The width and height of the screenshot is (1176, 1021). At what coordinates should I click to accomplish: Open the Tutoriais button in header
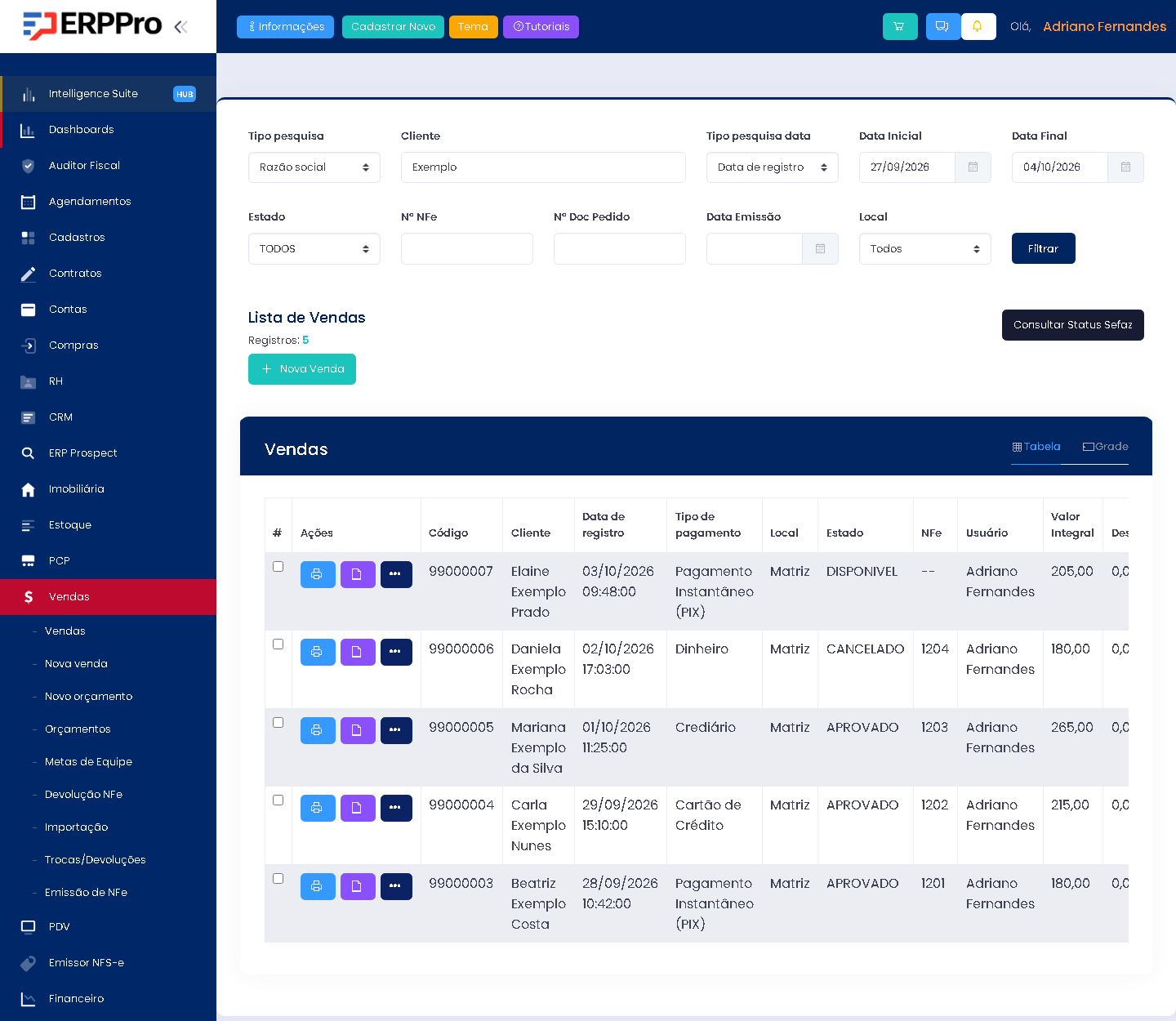click(541, 27)
